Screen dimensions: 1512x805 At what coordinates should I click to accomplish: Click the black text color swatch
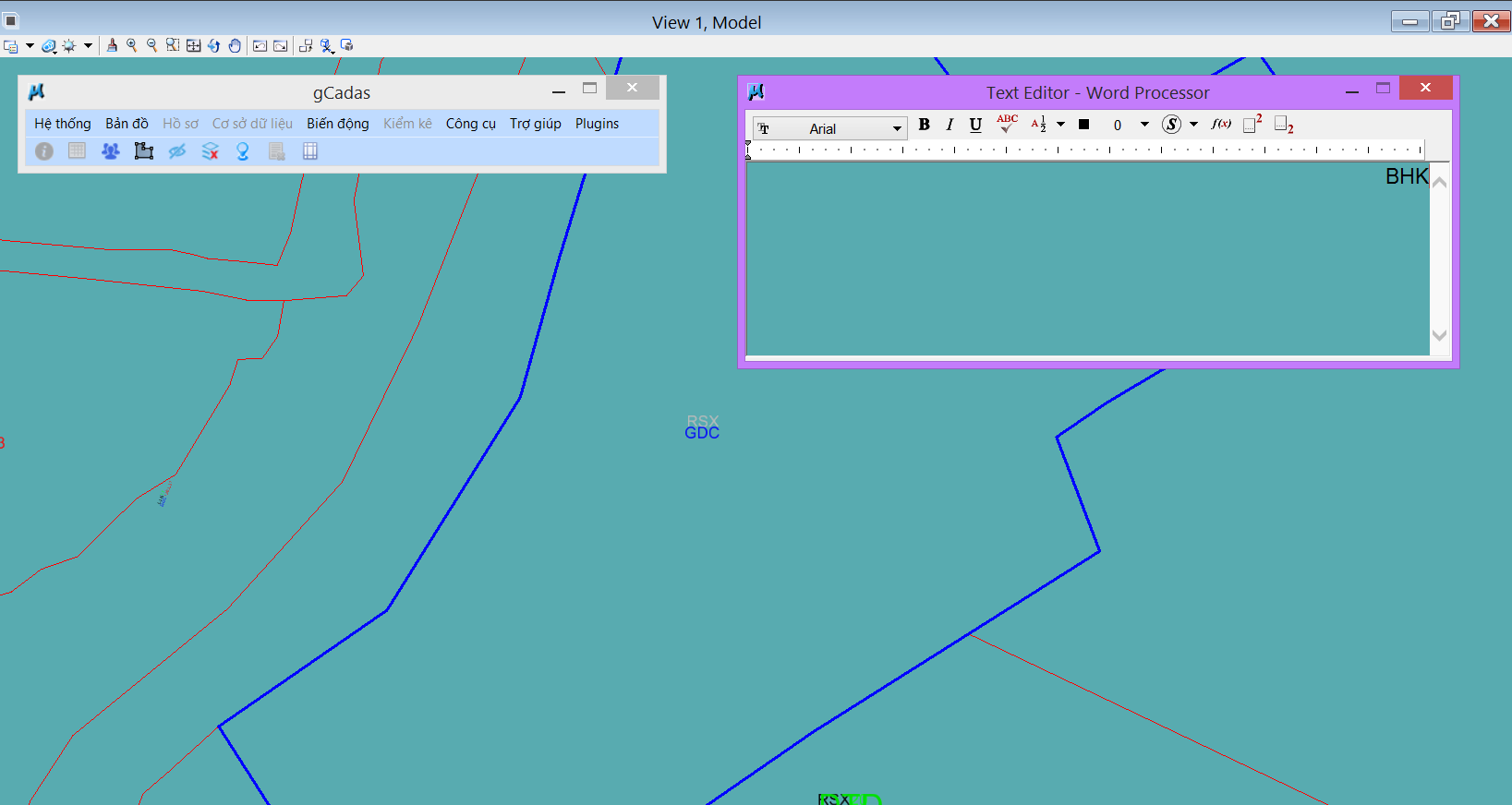coord(1084,125)
